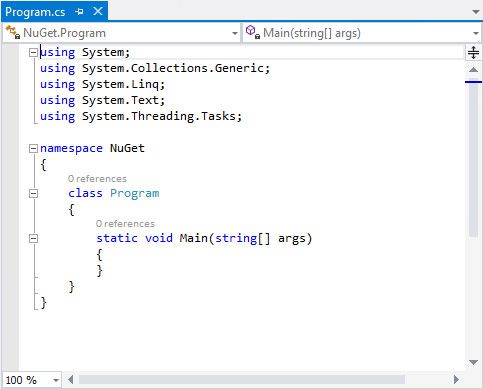Close the Program.cs tab
Viewport: 483px width, 389px height.
[x=98, y=12]
